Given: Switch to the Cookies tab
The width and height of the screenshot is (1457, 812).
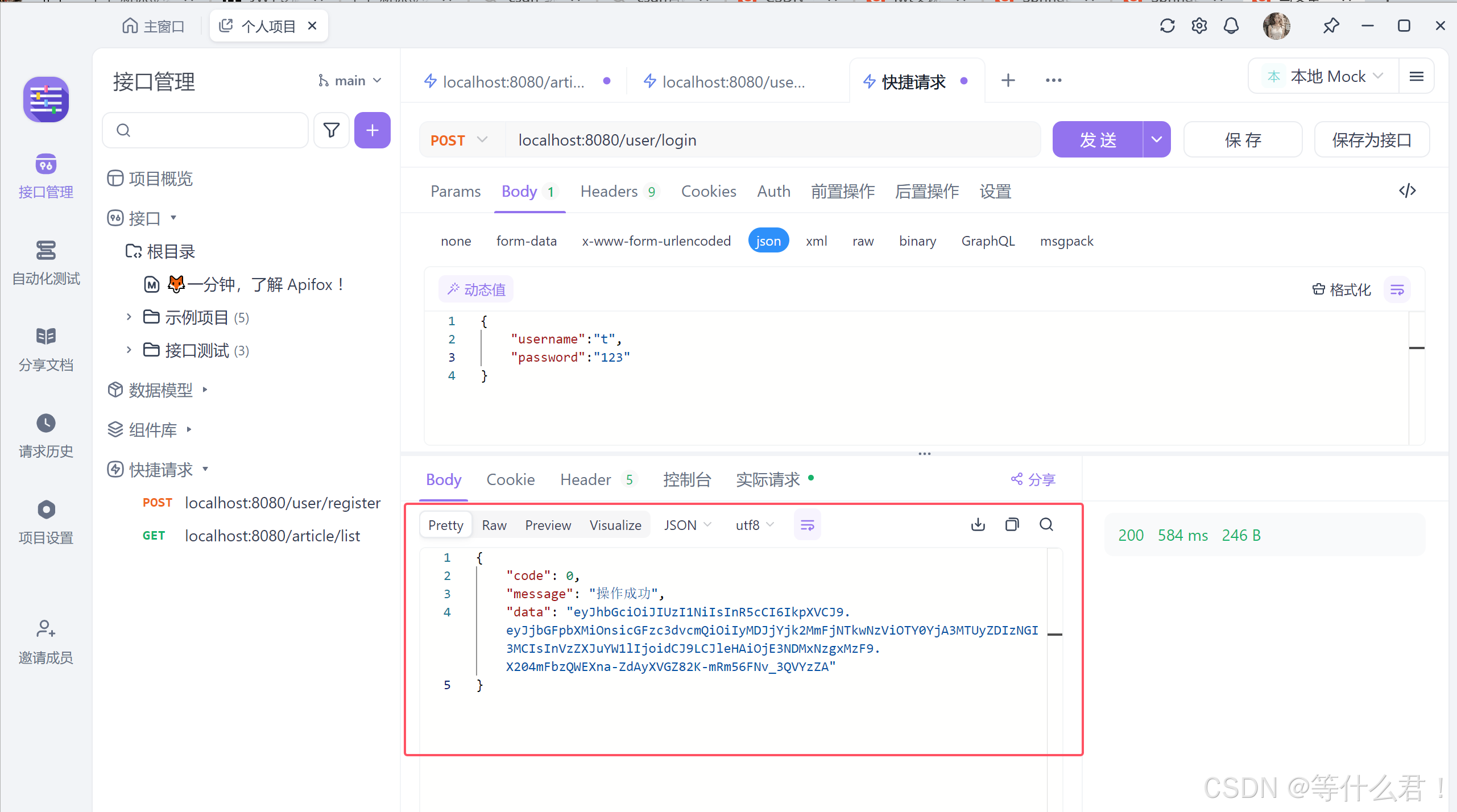Looking at the screenshot, I should pyautogui.click(x=708, y=191).
